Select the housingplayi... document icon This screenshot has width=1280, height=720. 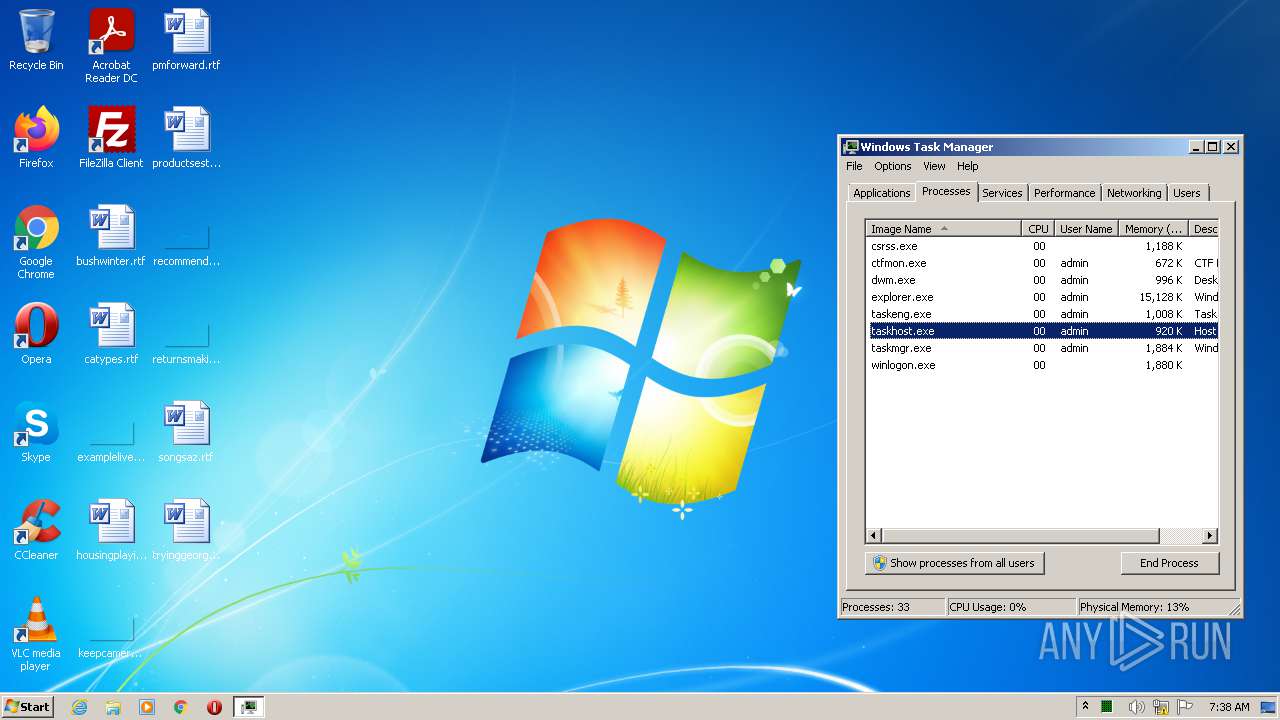(x=111, y=530)
